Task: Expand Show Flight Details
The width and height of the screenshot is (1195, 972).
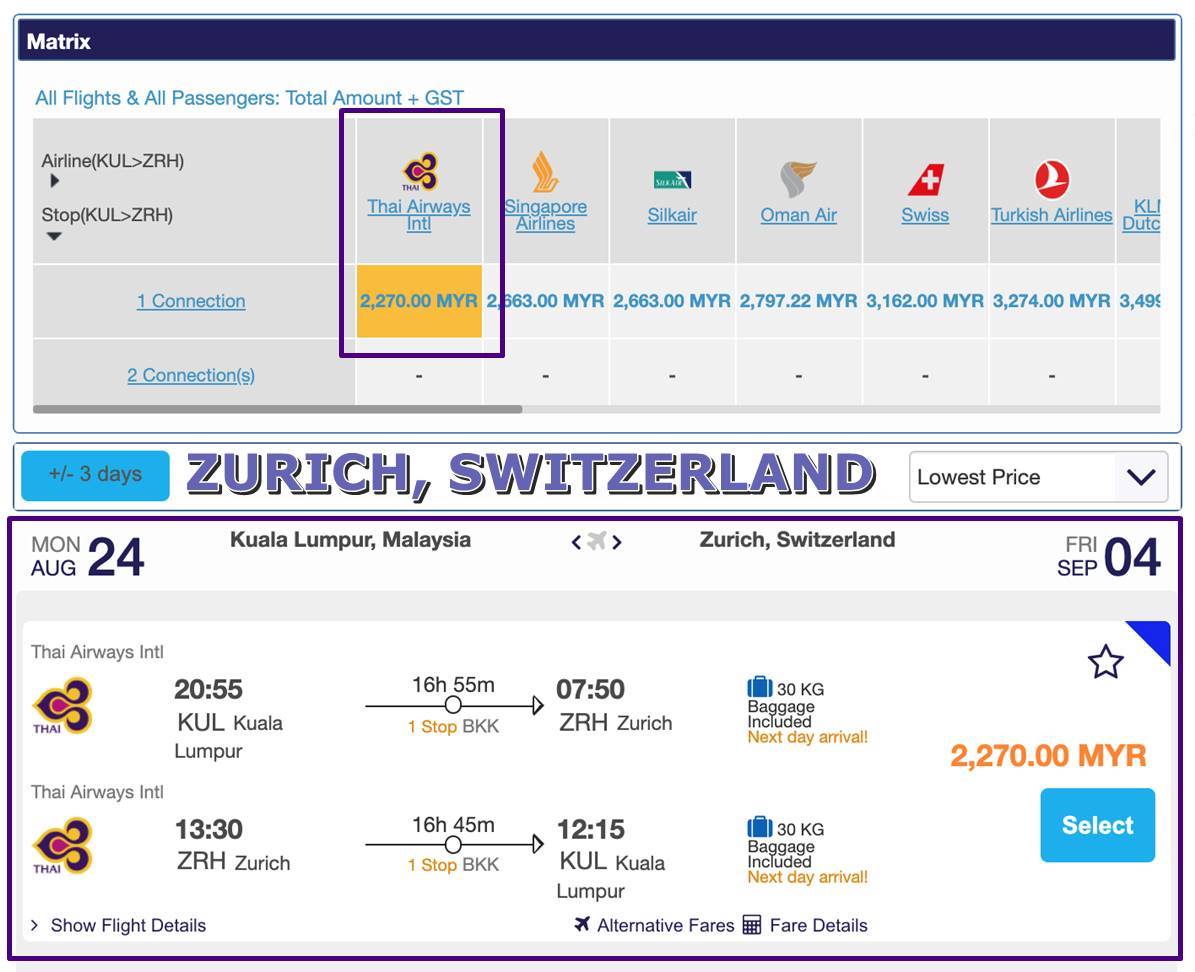Action: click(119, 925)
